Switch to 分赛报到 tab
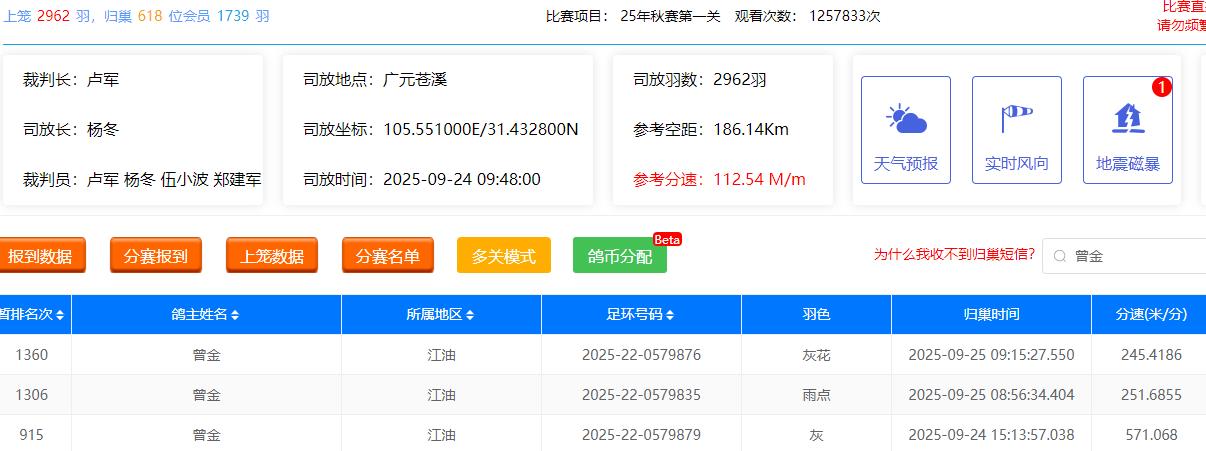This screenshot has height=451, width=1206. (155, 256)
